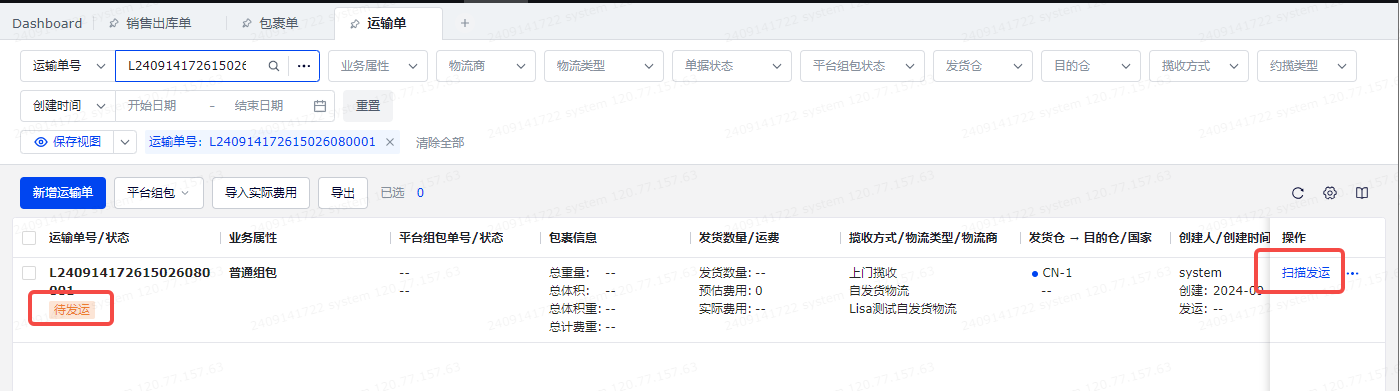
Task: Click the 运输单号/状态 column header
Action: click(89, 238)
